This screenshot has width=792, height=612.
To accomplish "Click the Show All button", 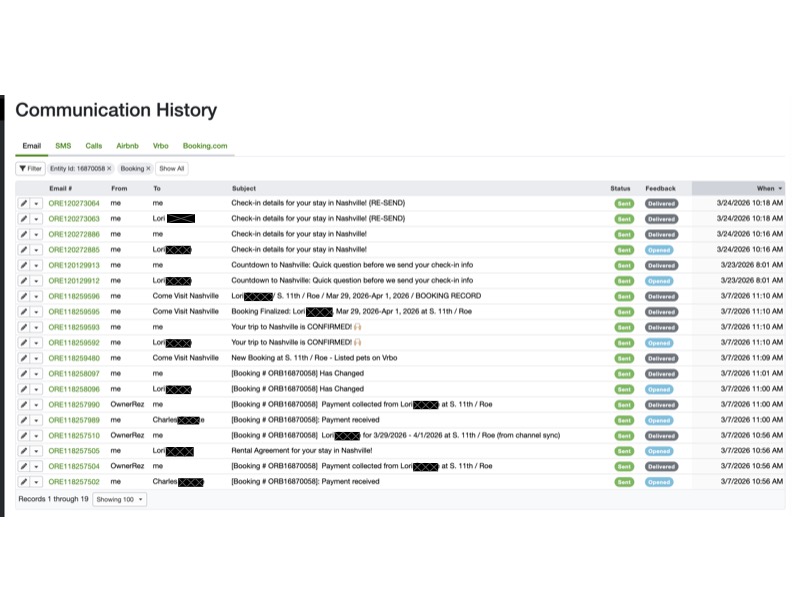I will 172,169.
